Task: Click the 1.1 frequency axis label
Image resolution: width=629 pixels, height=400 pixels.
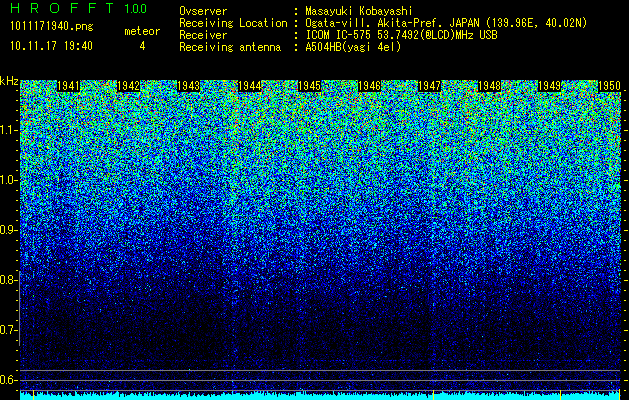Action: [8, 130]
